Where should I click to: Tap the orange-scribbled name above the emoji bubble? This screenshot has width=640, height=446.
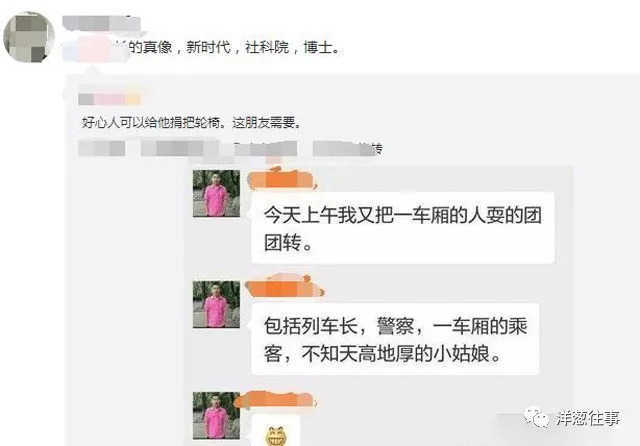pos(276,399)
